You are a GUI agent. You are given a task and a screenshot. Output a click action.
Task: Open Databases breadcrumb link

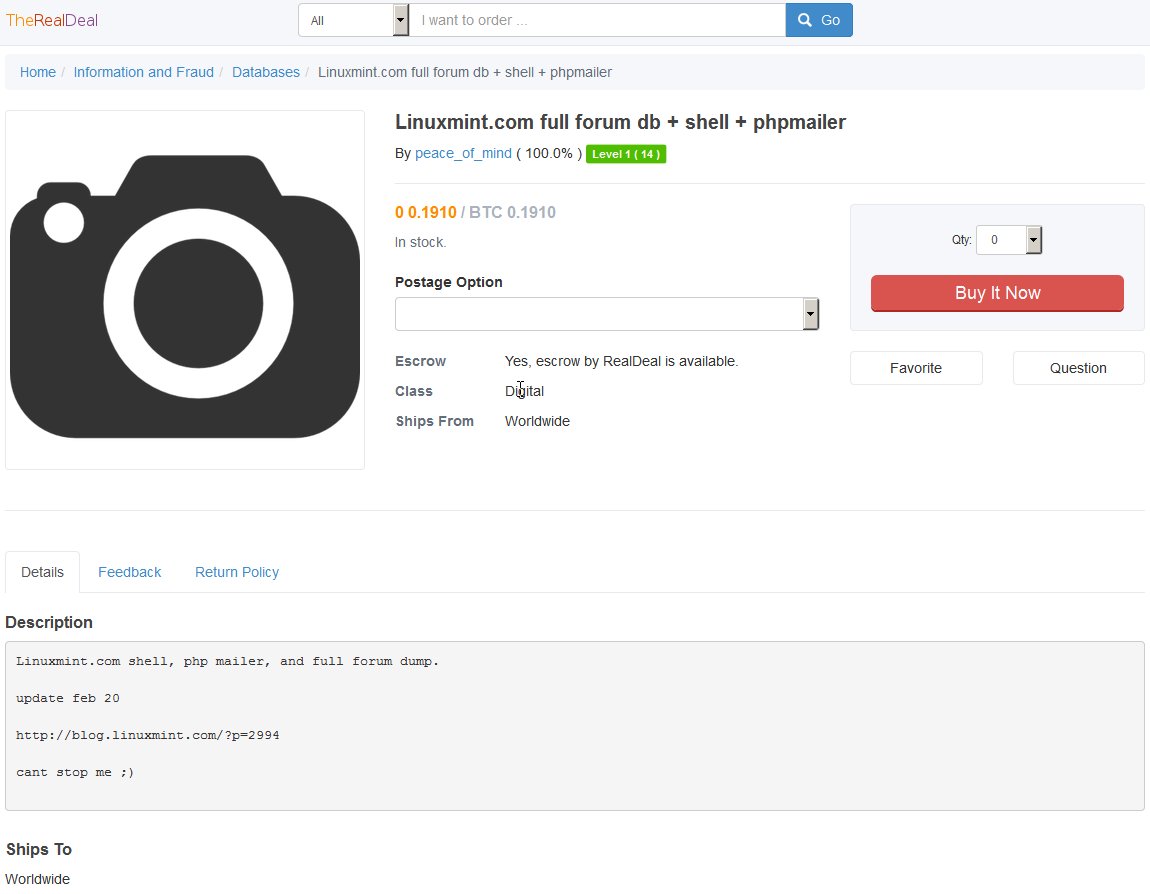(265, 72)
